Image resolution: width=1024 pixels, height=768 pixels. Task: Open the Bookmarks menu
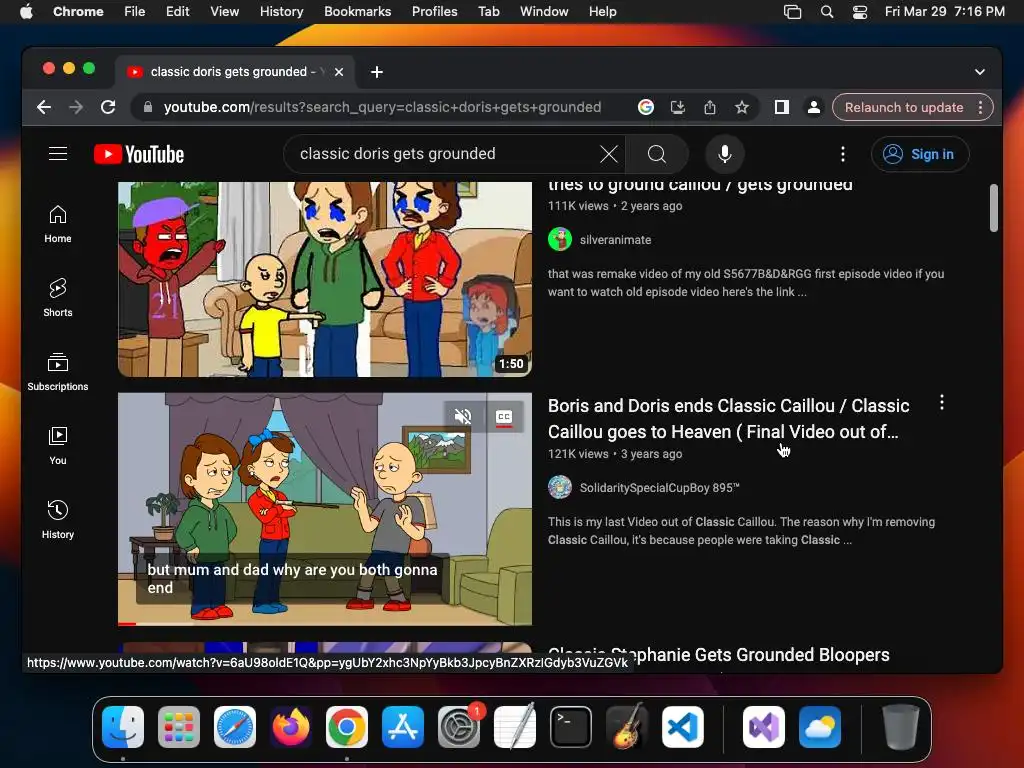(357, 12)
